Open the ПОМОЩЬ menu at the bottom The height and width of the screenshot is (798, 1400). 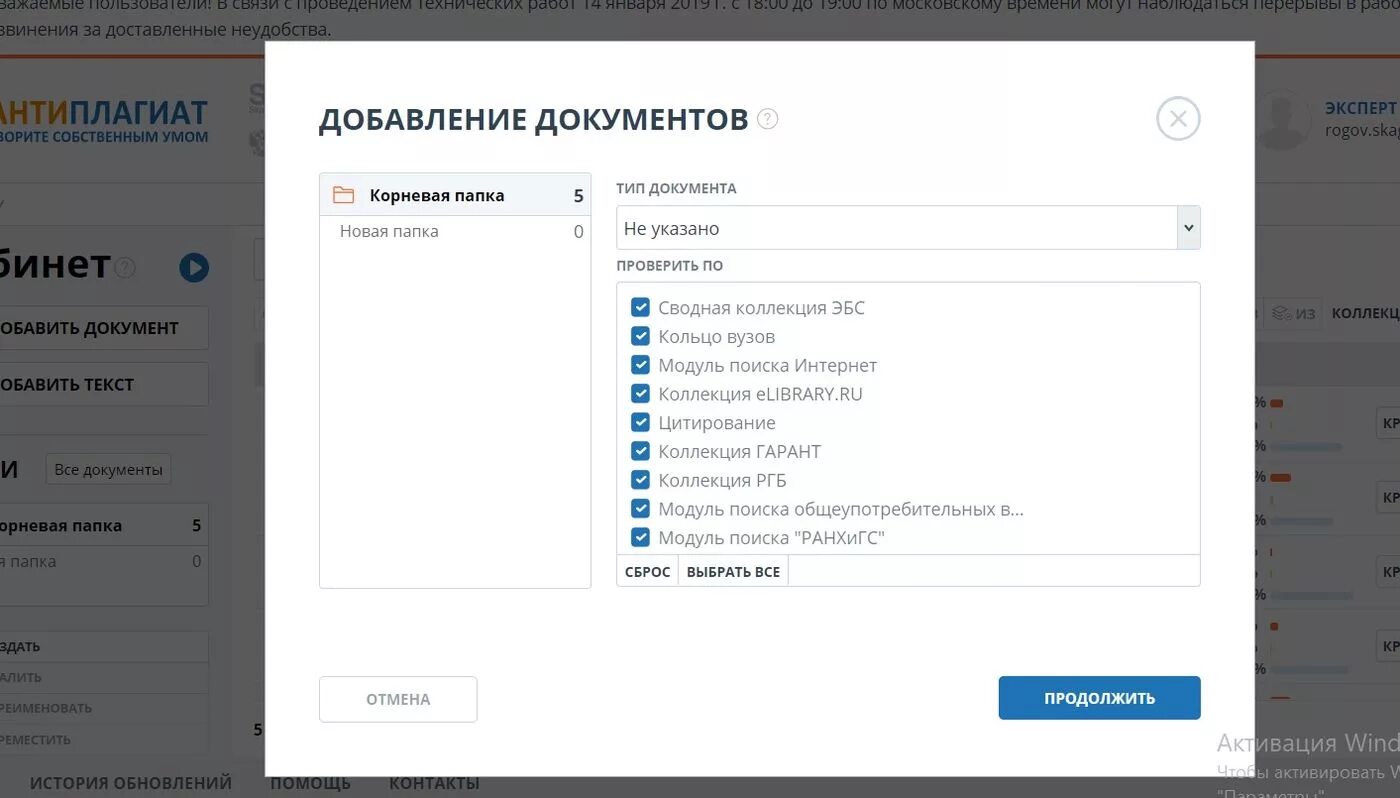[310, 783]
